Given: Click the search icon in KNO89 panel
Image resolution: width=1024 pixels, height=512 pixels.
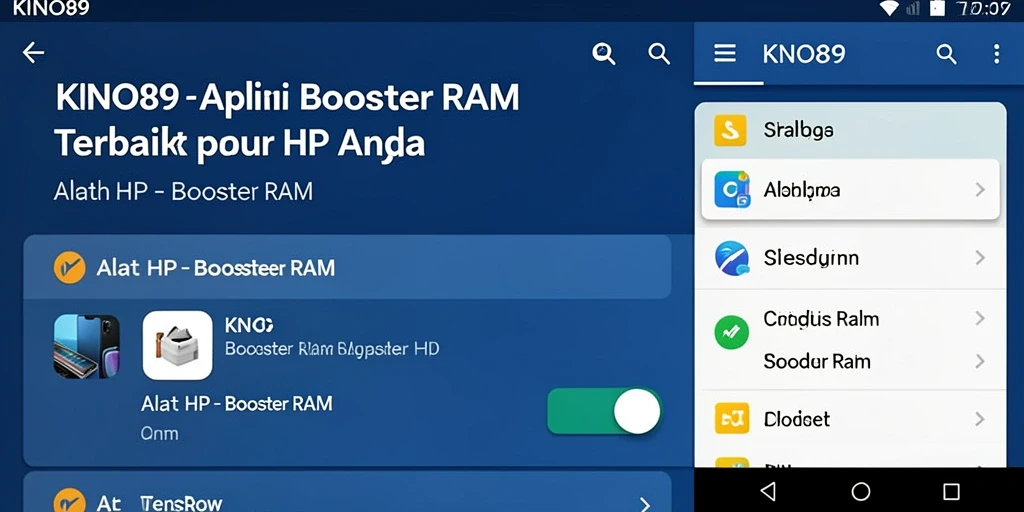Looking at the screenshot, I should pyautogui.click(x=946, y=54).
